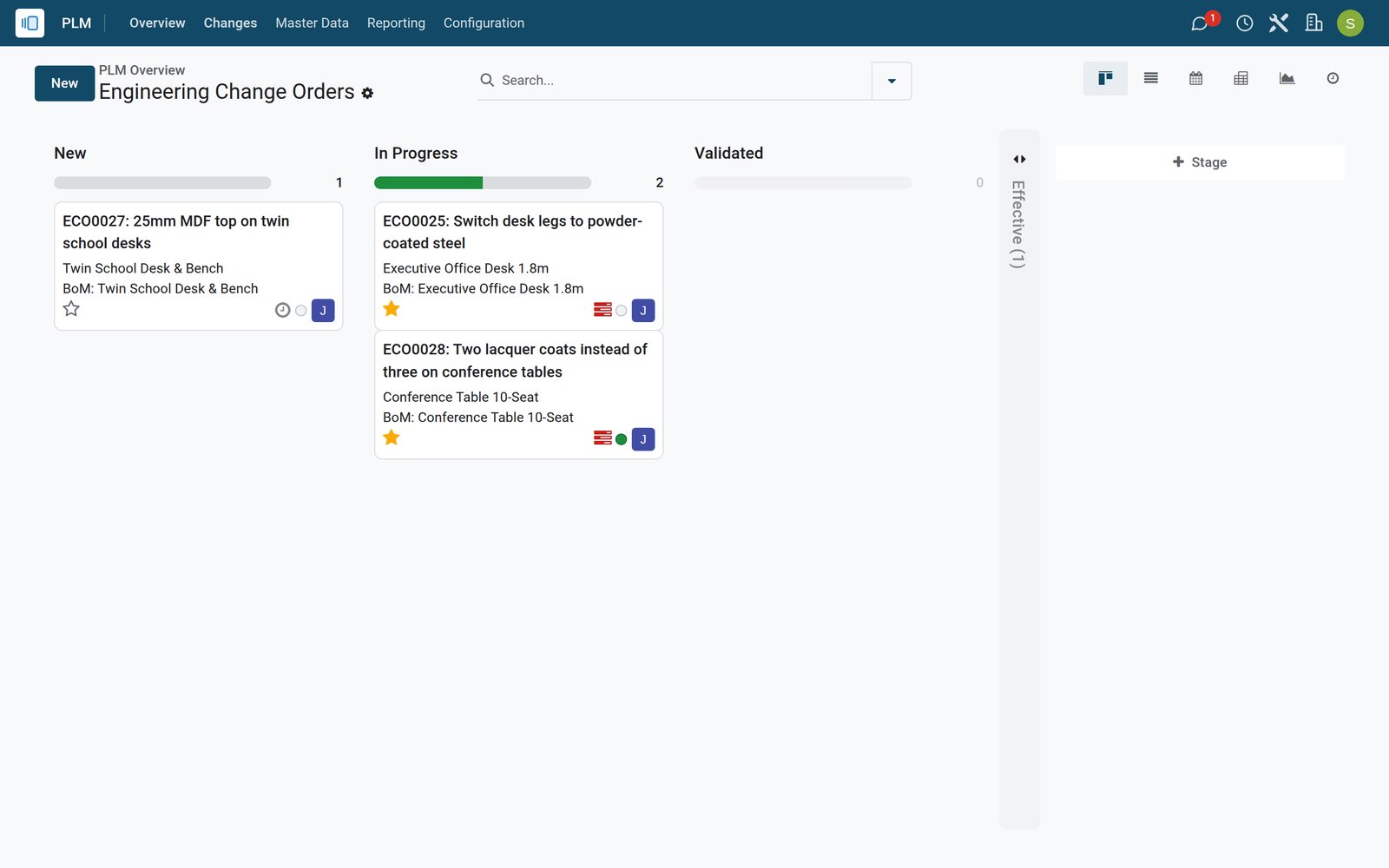Open activity clock on ECO0027 card

pyautogui.click(x=282, y=310)
